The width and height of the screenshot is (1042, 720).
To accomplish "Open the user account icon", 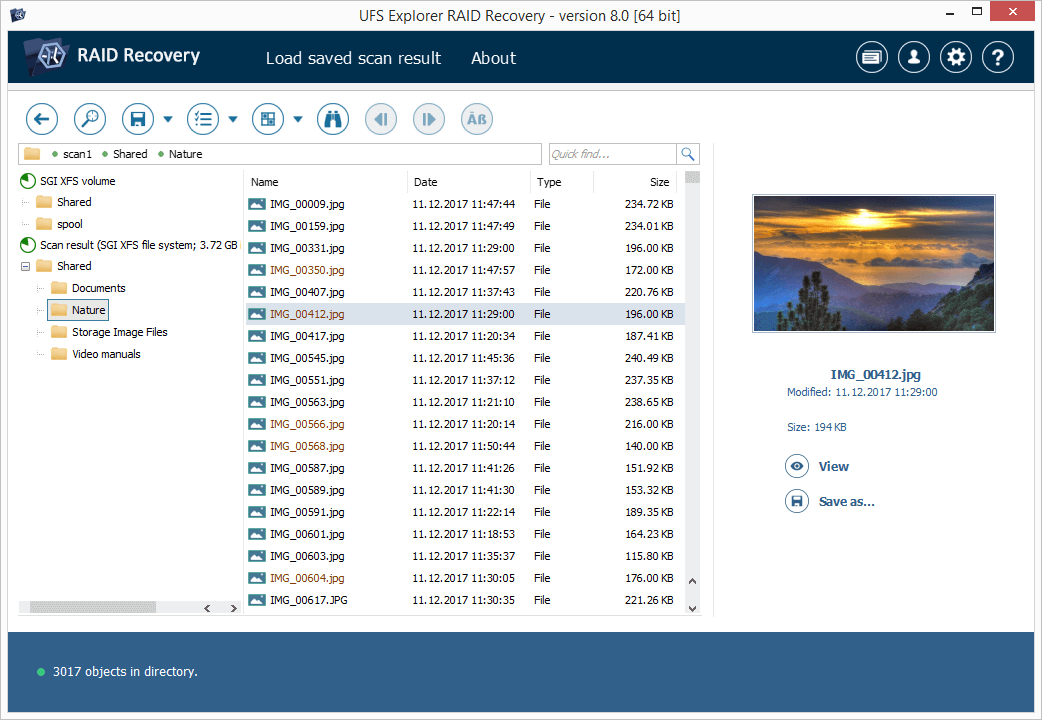I will (913, 57).
